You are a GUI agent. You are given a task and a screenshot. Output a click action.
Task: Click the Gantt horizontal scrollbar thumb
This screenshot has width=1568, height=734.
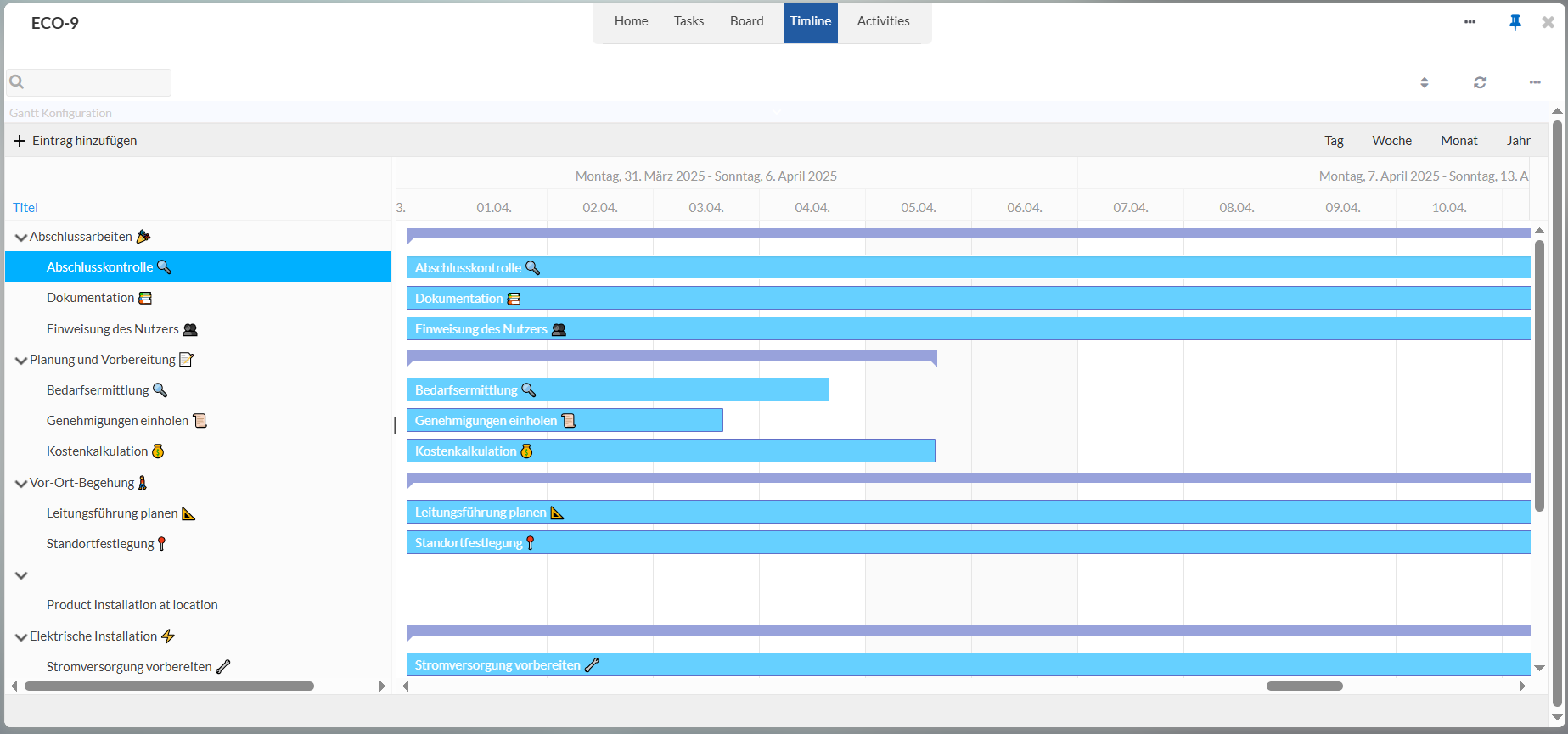tap(1304, 686)
